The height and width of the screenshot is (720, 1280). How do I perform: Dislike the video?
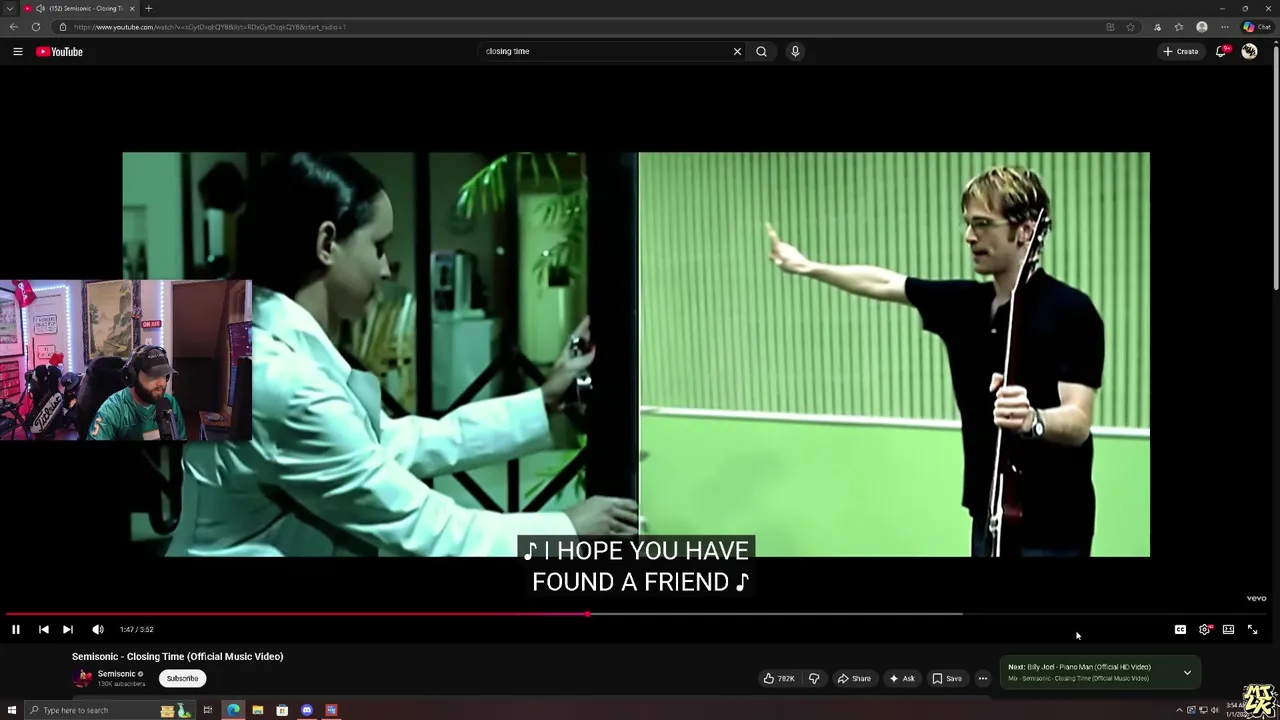pos(814,678)
